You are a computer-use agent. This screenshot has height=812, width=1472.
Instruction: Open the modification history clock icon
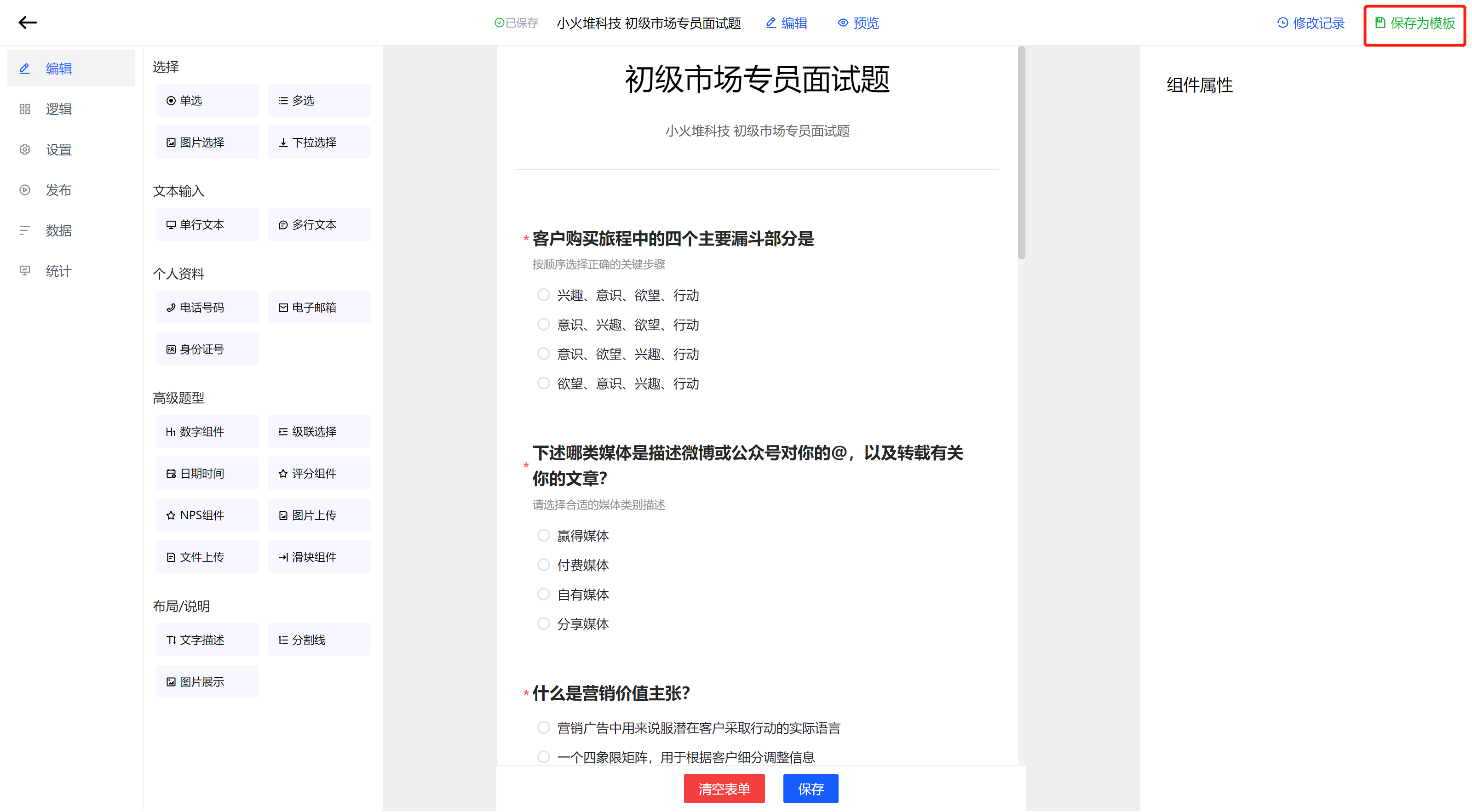click(1282, 23)
